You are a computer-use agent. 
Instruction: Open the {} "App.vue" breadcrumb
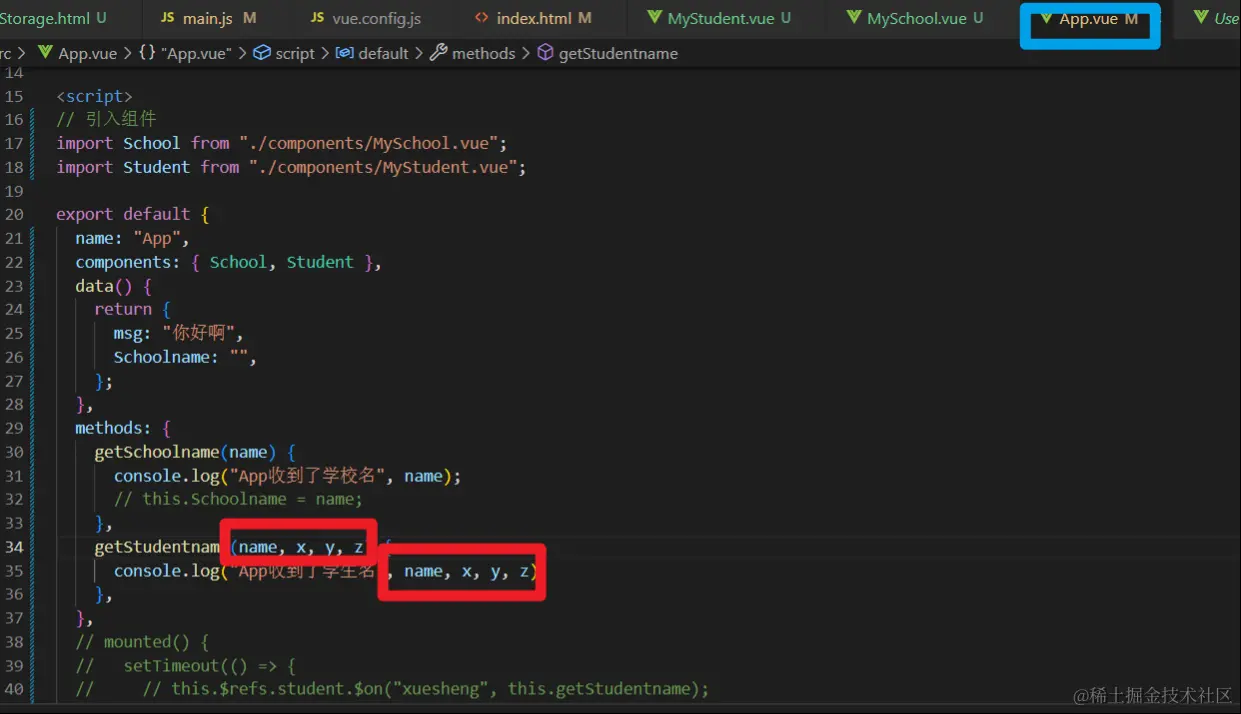point(183,53)
